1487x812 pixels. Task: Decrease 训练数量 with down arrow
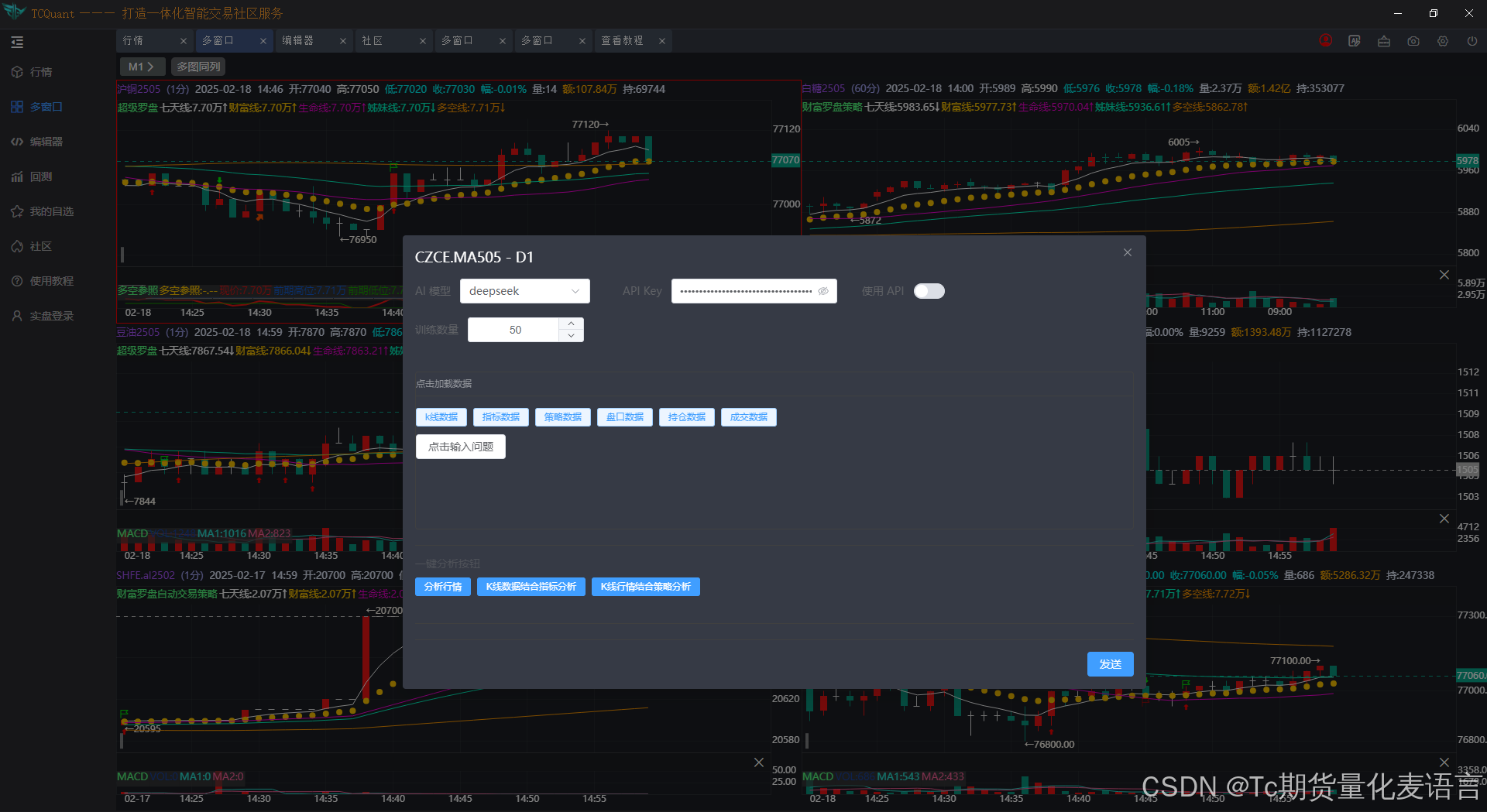(x=571, y=336)
